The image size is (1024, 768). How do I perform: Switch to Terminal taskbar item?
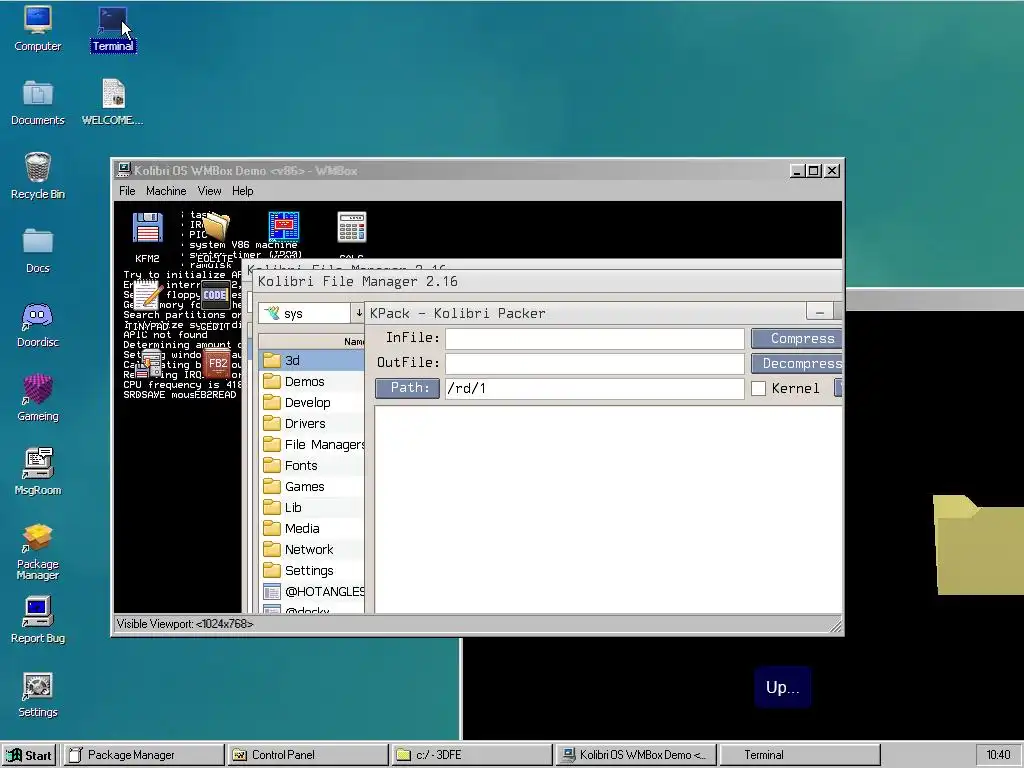point(800,755)
